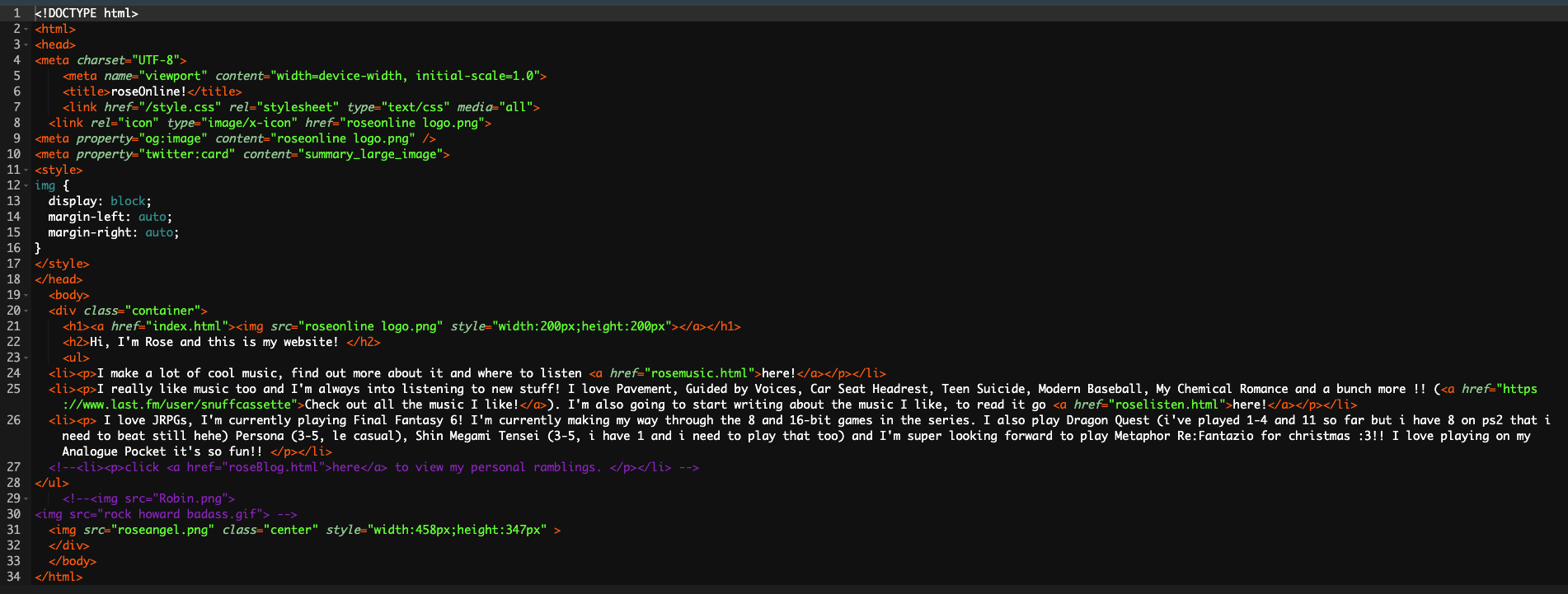The image size is (1568, 594).
Task: Click the "/style.css" href value
Action: (180, 107)
